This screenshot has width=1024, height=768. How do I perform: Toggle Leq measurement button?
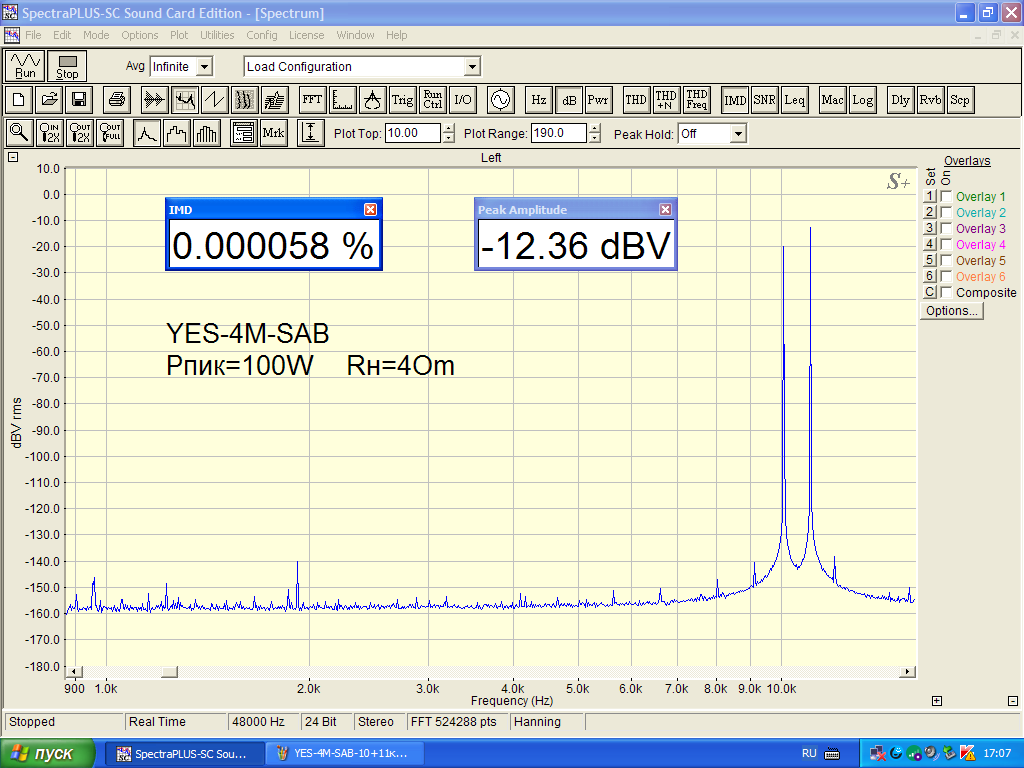tap(795, 100)
